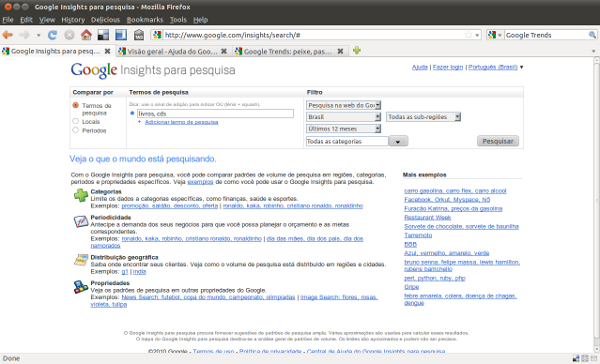The width and height of the screenshot is (600, 364).
Task: Open the Português (Brasil) language dropdown arrow
Action: tap(521, 67)
